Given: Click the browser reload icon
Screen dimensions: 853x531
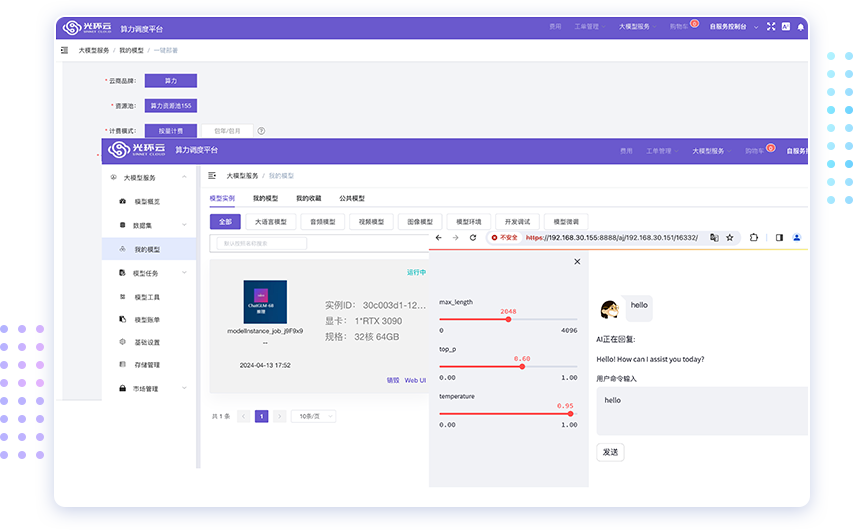Looking at the screenshot, I should pos(474,238).
